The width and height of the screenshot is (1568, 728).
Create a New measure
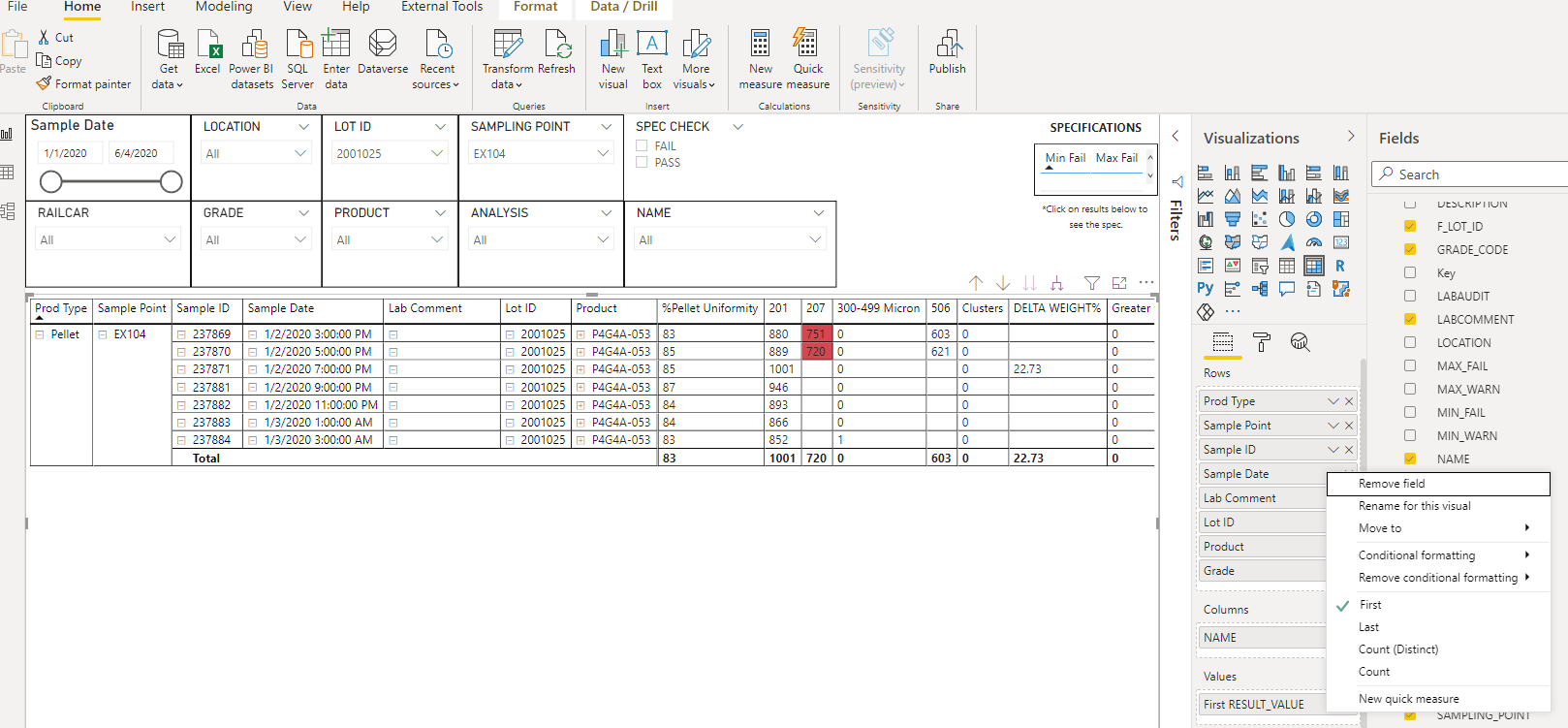pos(761,60)
